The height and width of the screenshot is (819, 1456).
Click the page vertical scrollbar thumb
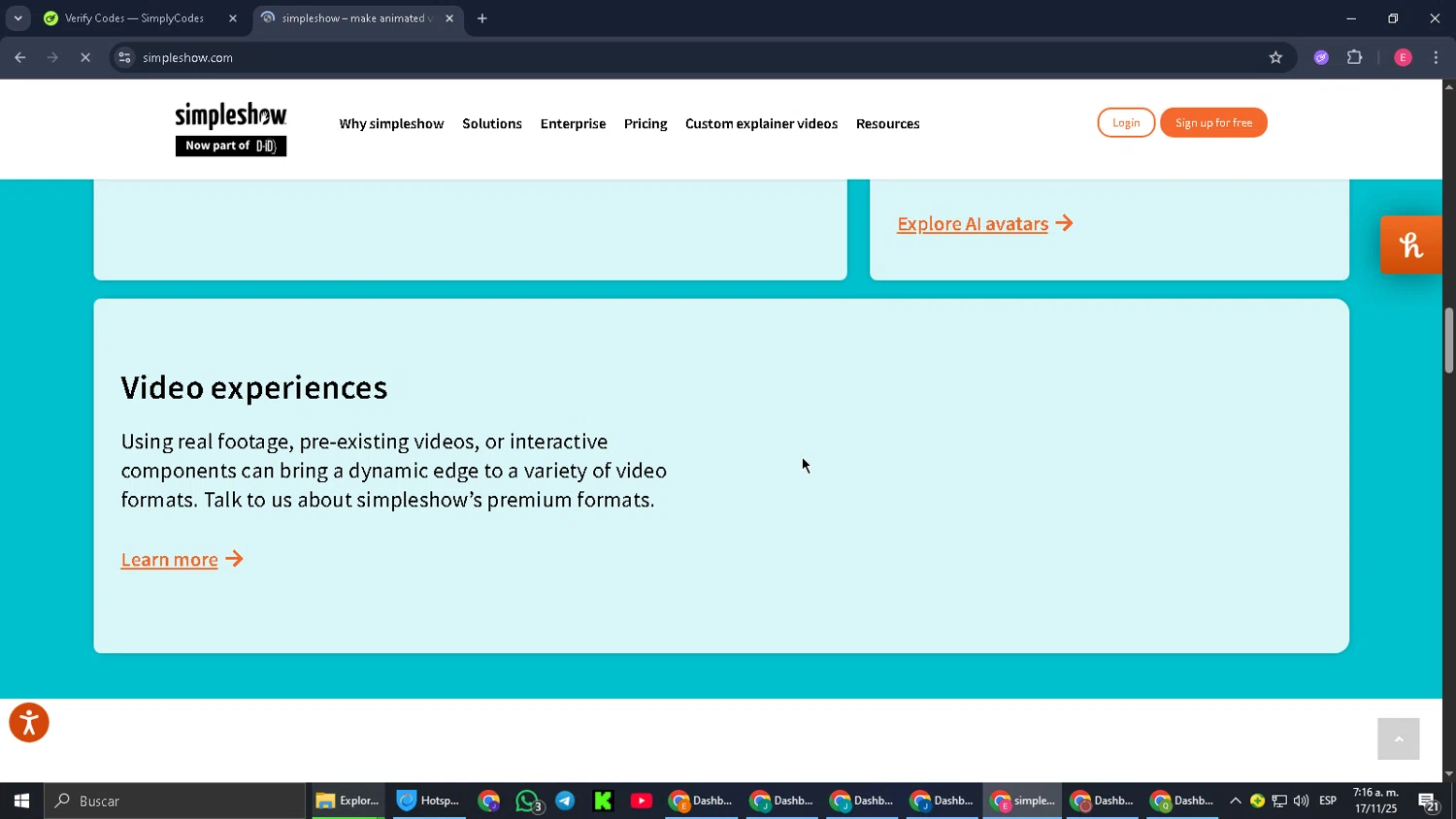click(x=1448, y=340)
